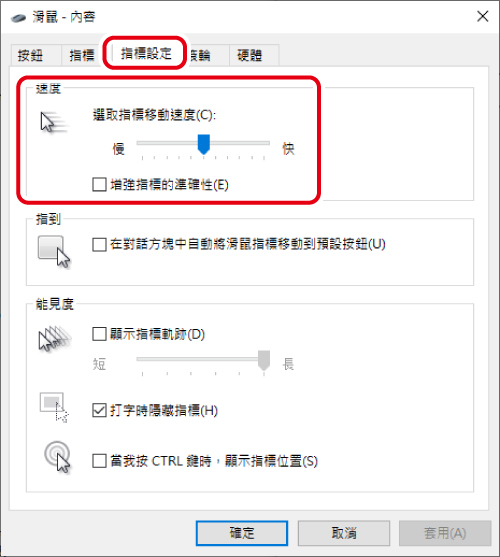
Task: Toggle 當我按 CTRL 鍵時顯示指標位置 checkbox
Action: pyautogui.click(x=99, y=461)
